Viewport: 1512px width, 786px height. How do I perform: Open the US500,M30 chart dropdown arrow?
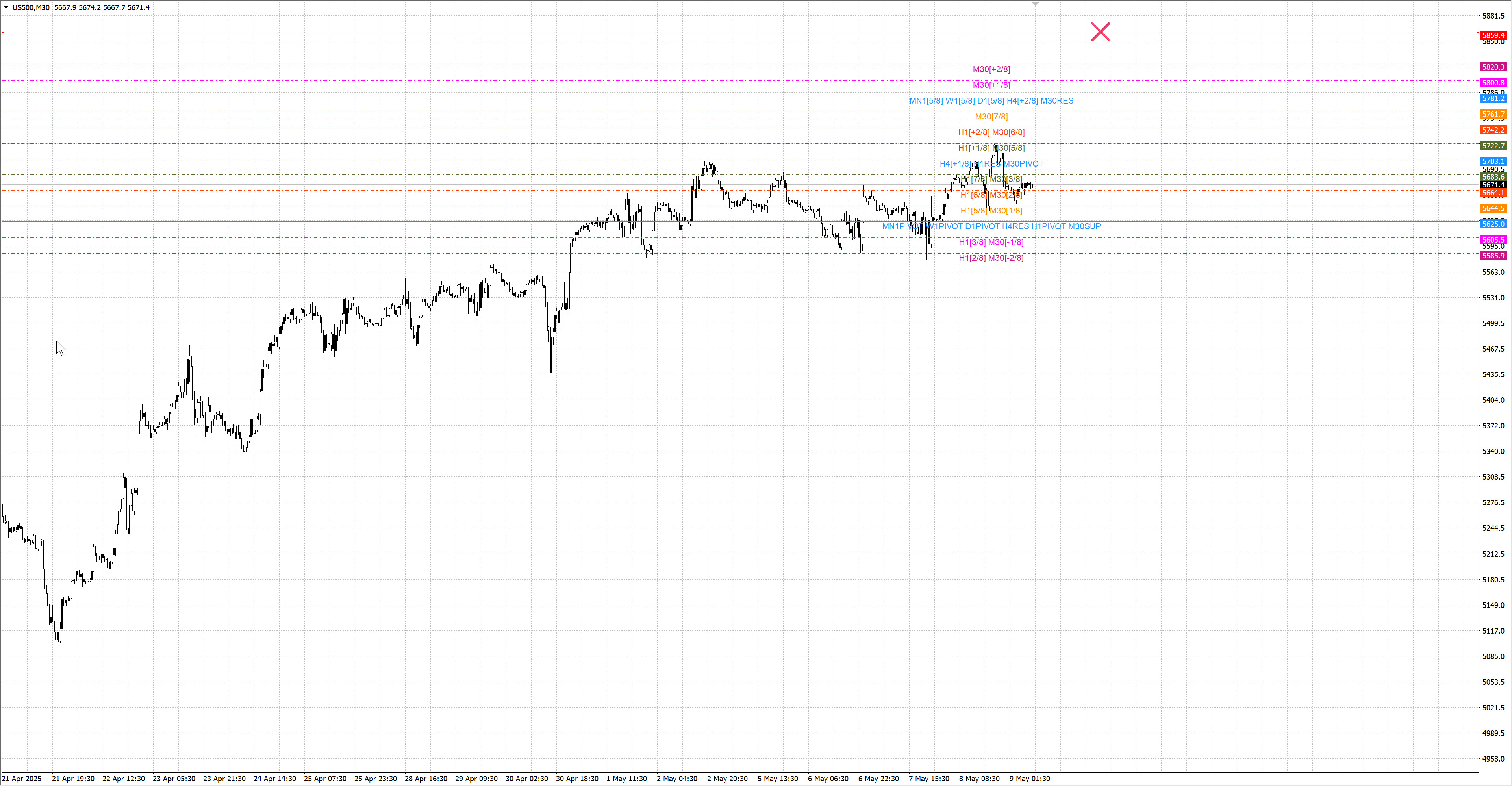click(x=6, y=7)
